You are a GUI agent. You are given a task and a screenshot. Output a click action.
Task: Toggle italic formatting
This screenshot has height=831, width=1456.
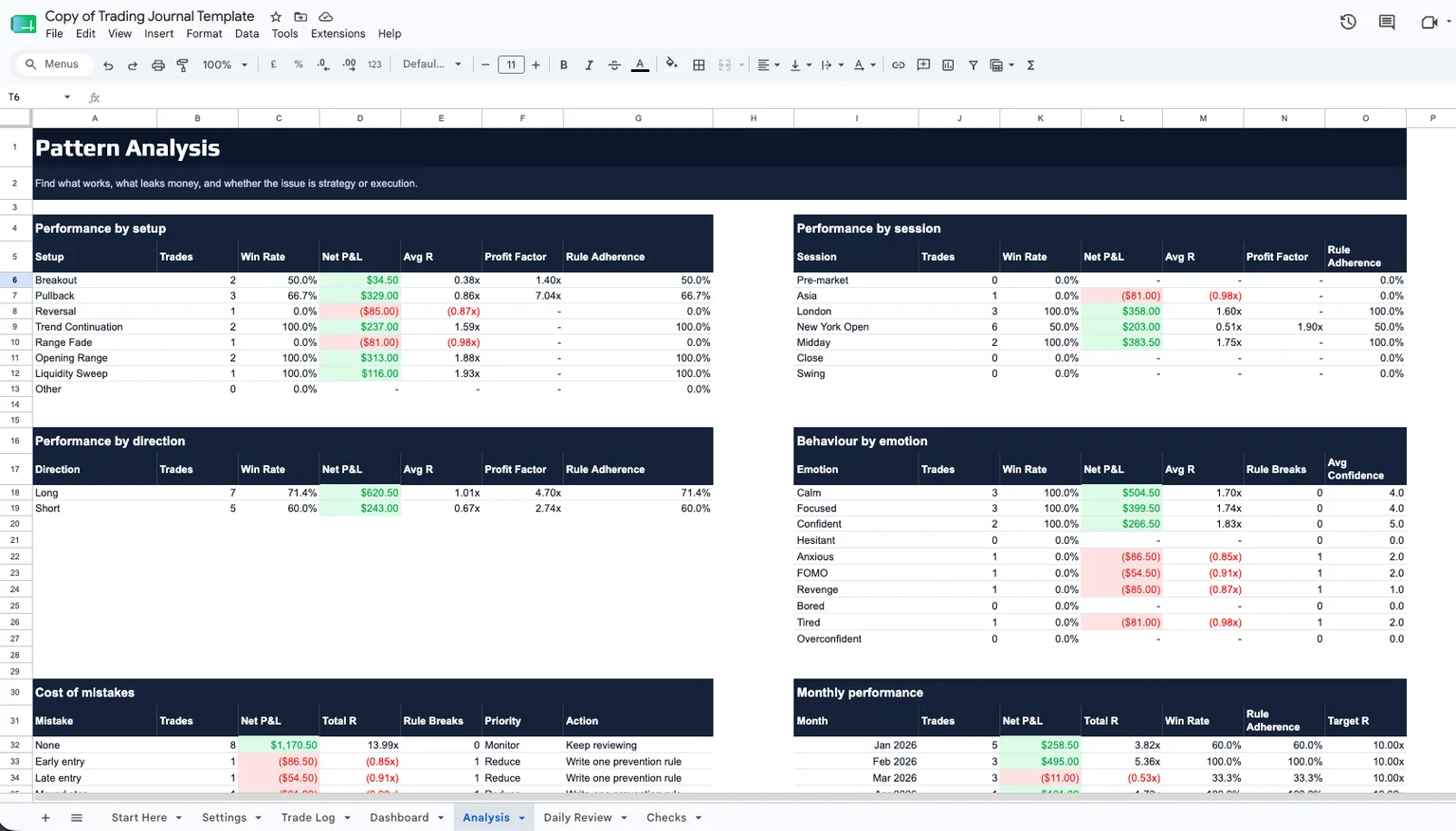pos(589,65)
